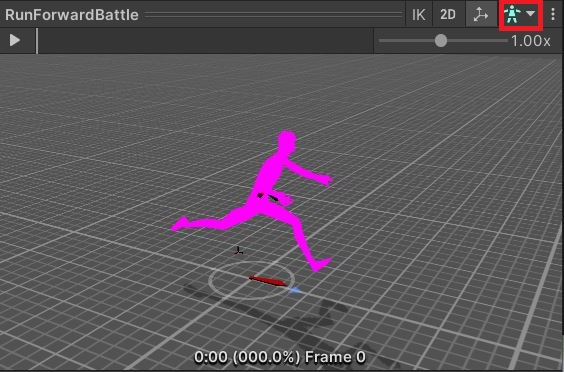Click the cyan avatar preview model icon
The height and width of the screenshot is (372, 564).
[x=512, y=15]
